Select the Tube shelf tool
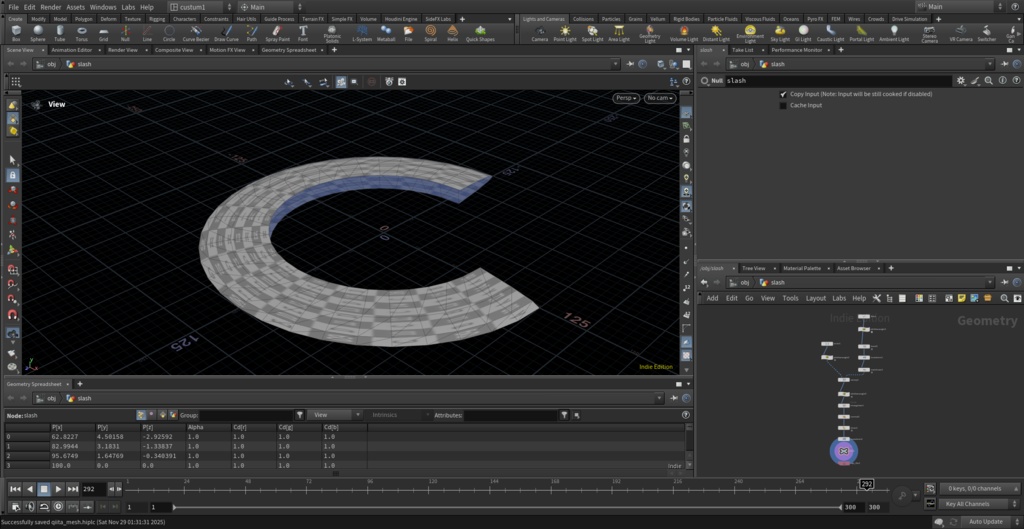The image size is (1024, 529). [x=59, y=33]
